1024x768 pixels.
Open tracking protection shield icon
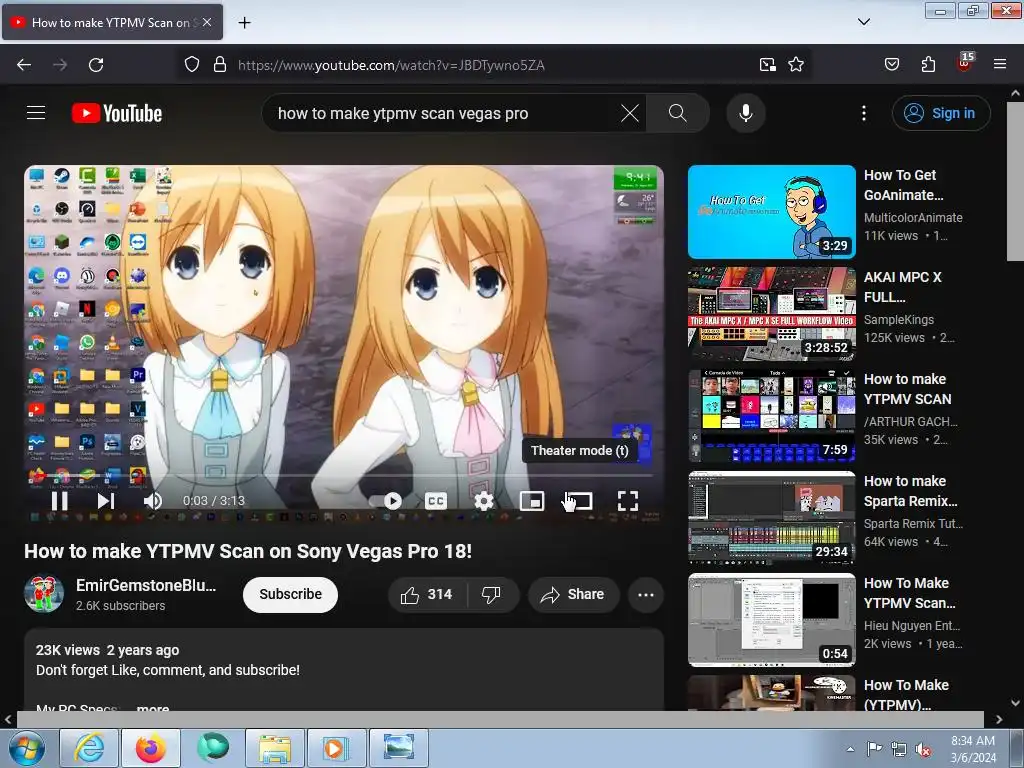pos(191,64)
